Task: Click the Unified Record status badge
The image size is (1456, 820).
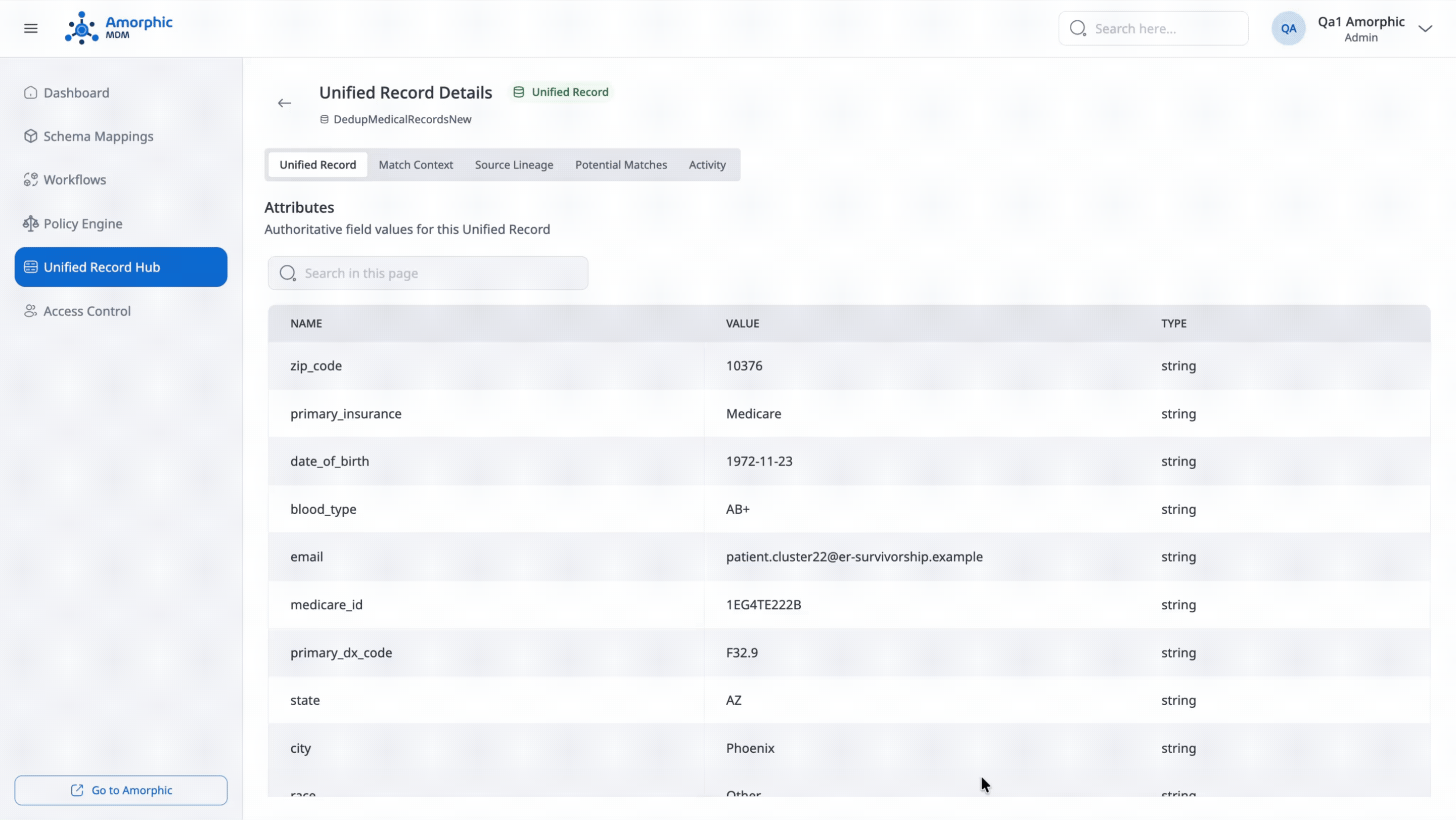Action: click(561, 92)
